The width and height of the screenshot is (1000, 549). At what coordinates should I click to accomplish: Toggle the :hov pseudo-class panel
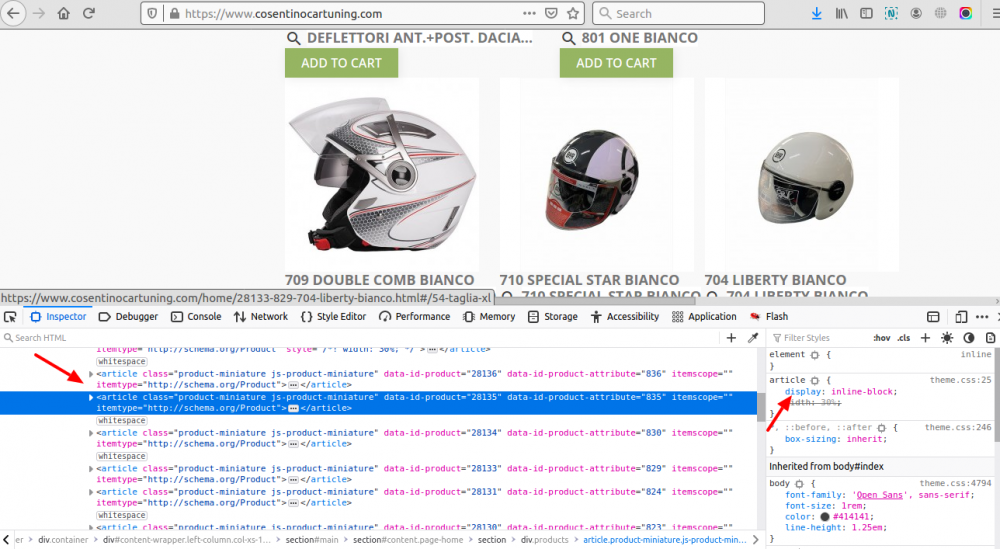point(882,338)
